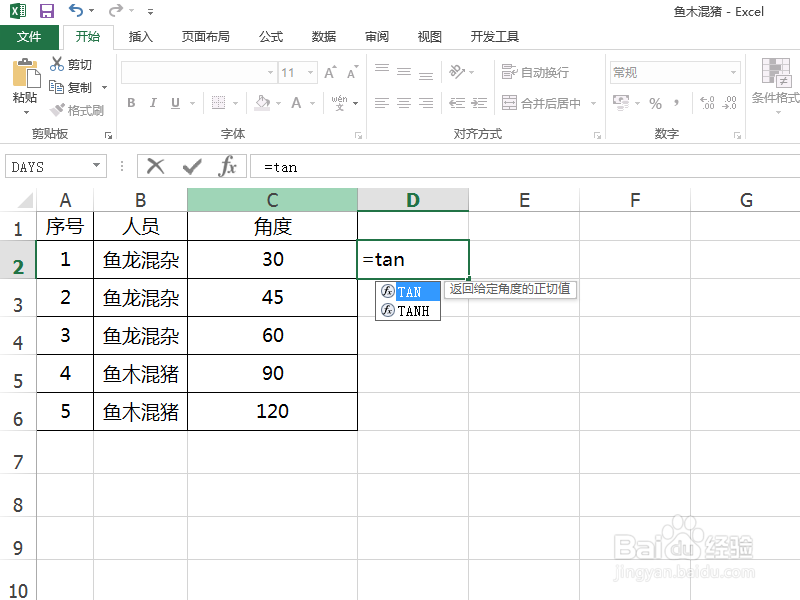
Task: Click the comma style icon
Action: (677, 103)
